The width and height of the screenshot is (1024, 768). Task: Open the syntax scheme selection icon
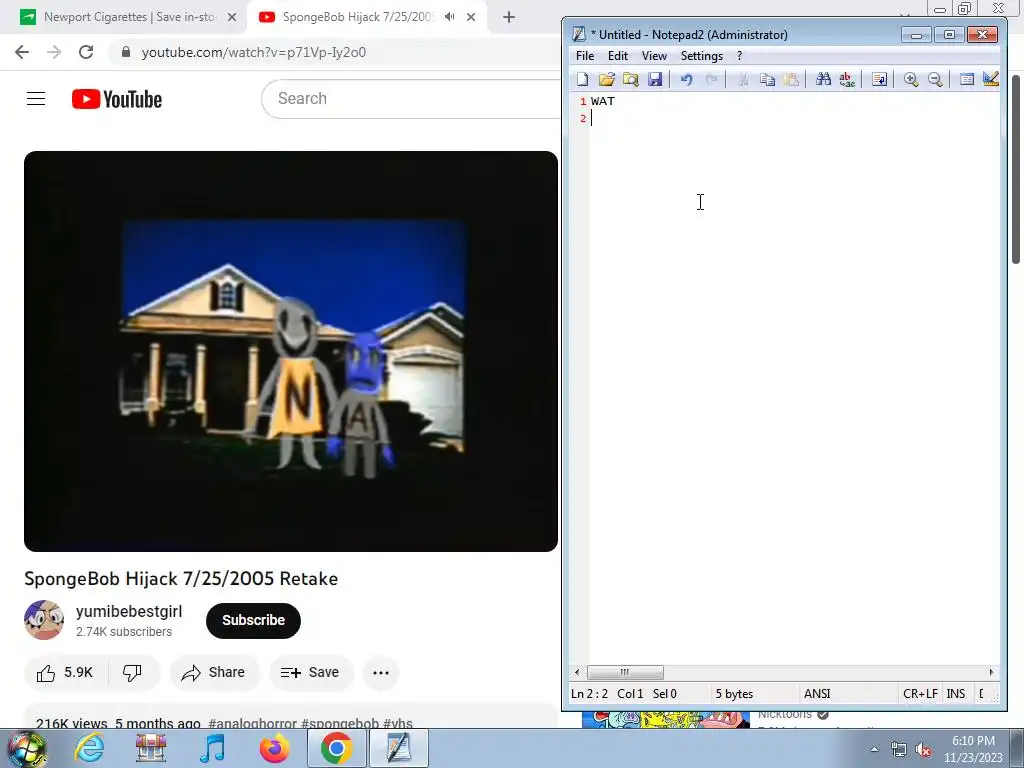pyautogui.click(x=967, y=80)
